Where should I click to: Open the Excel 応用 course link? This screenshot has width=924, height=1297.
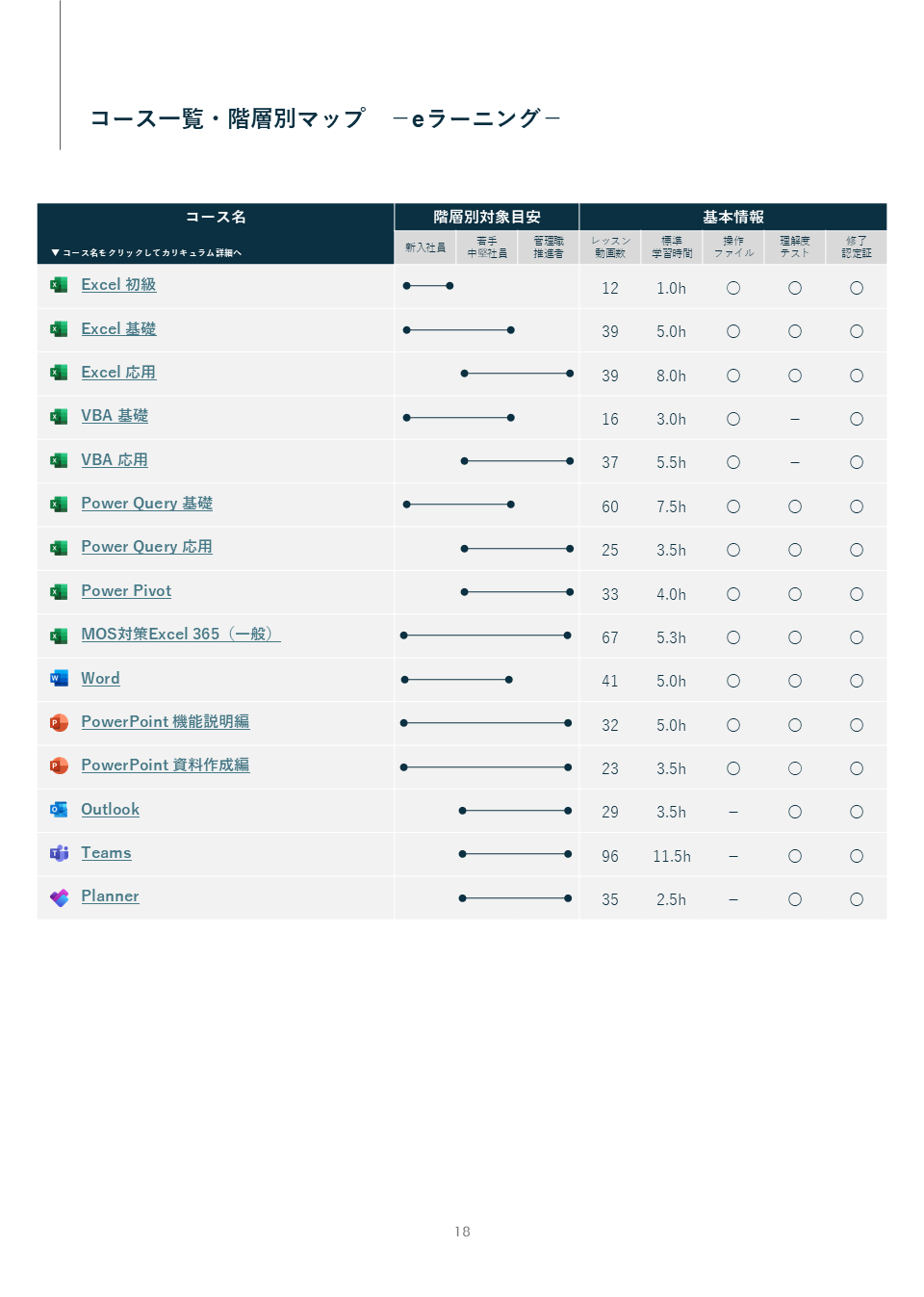tap(118, 372)
